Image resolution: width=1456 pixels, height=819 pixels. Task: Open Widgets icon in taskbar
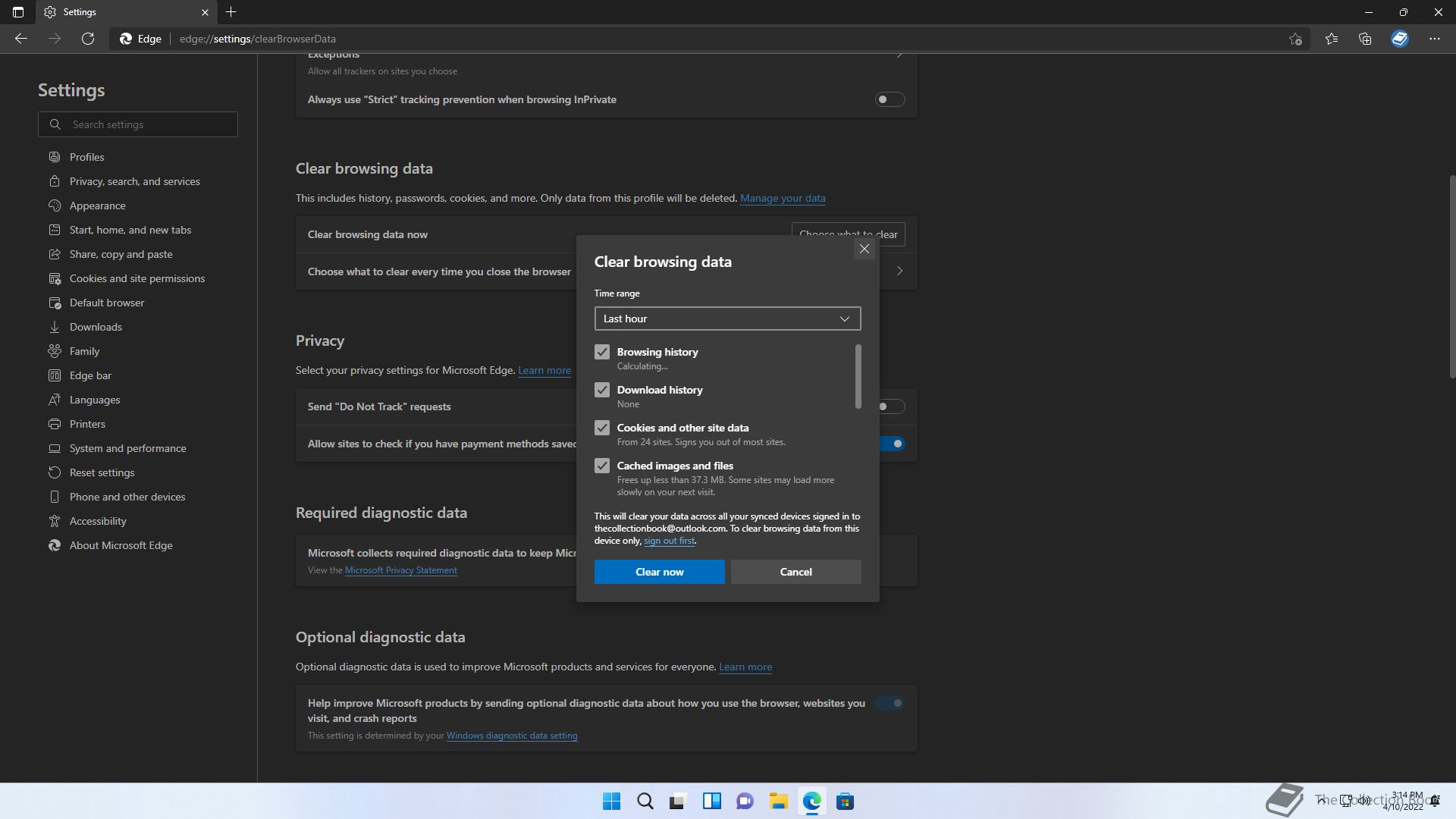coord(712,801)
